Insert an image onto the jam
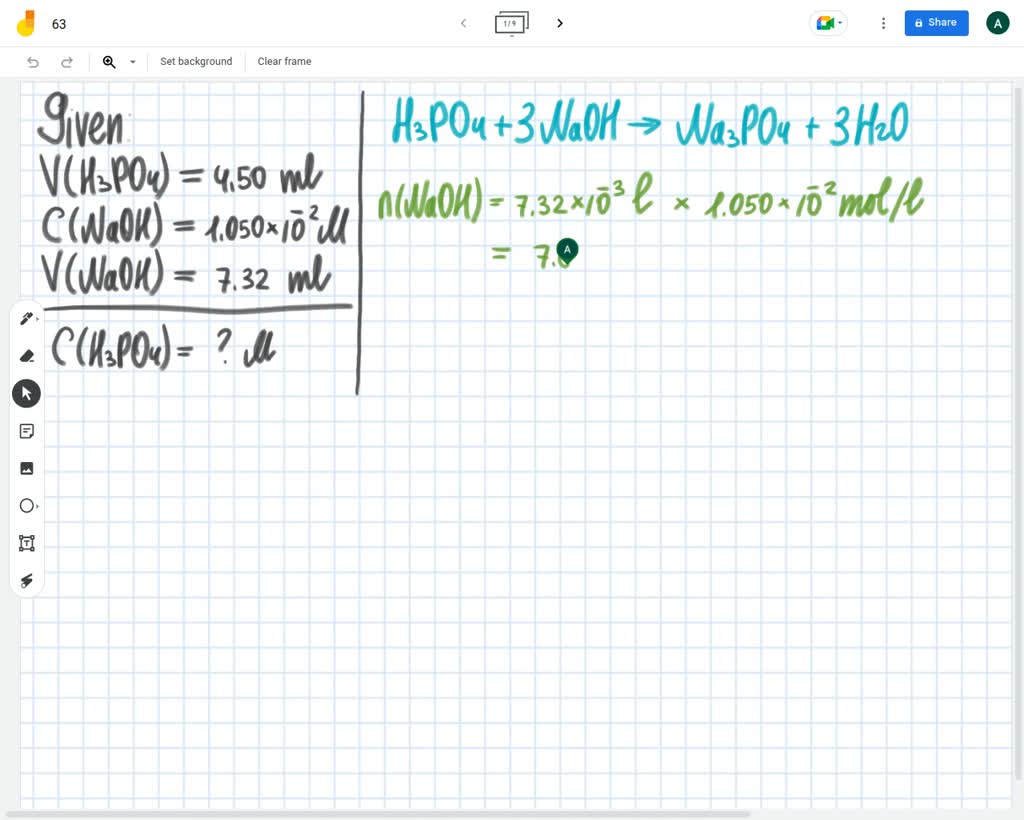Screen dimensions: 1024x820 (x=26, y=467)
